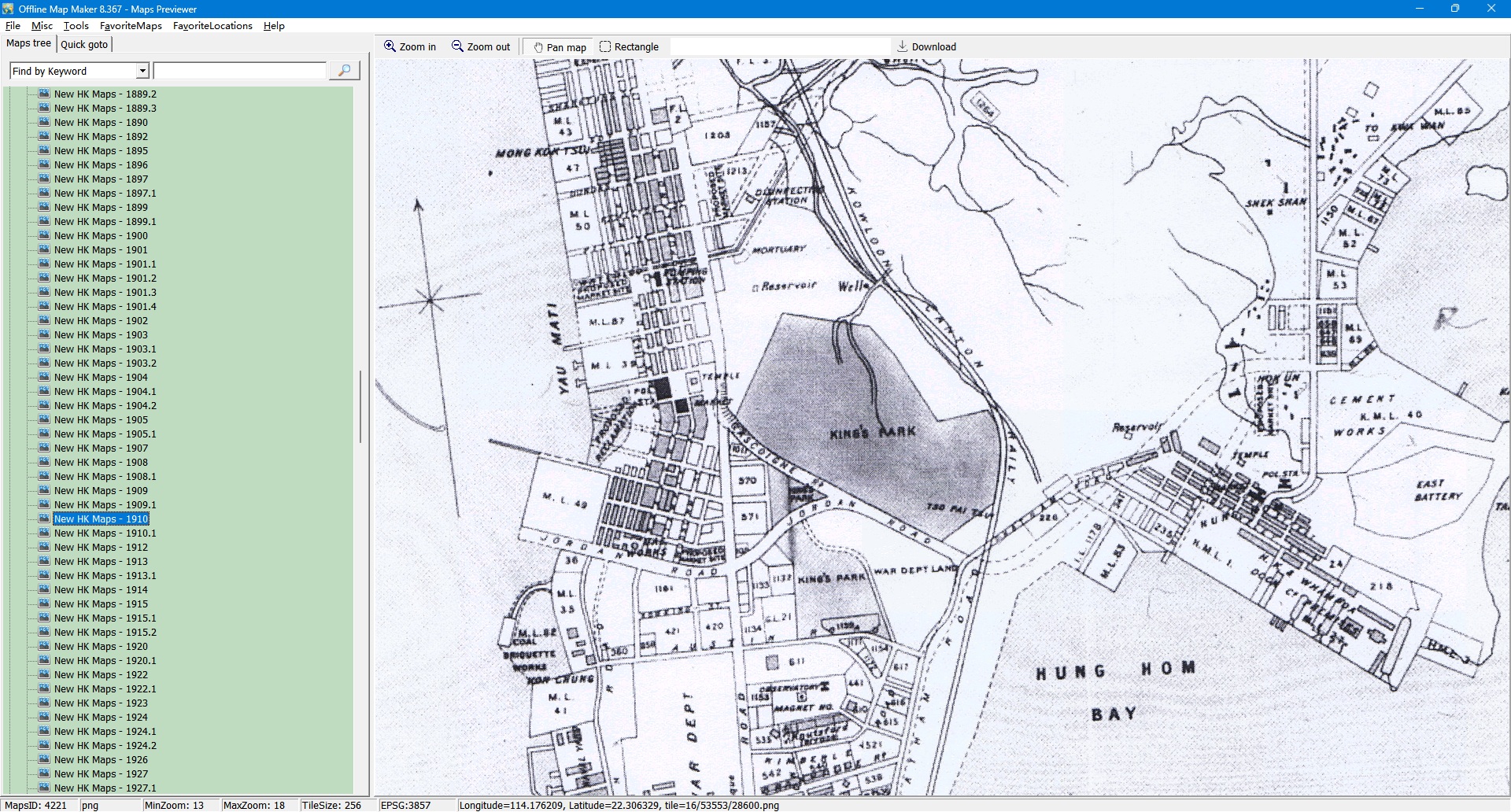Activate the Rectangle selection tool
The image size is (1511, 812).
click(x=605, y=46)
